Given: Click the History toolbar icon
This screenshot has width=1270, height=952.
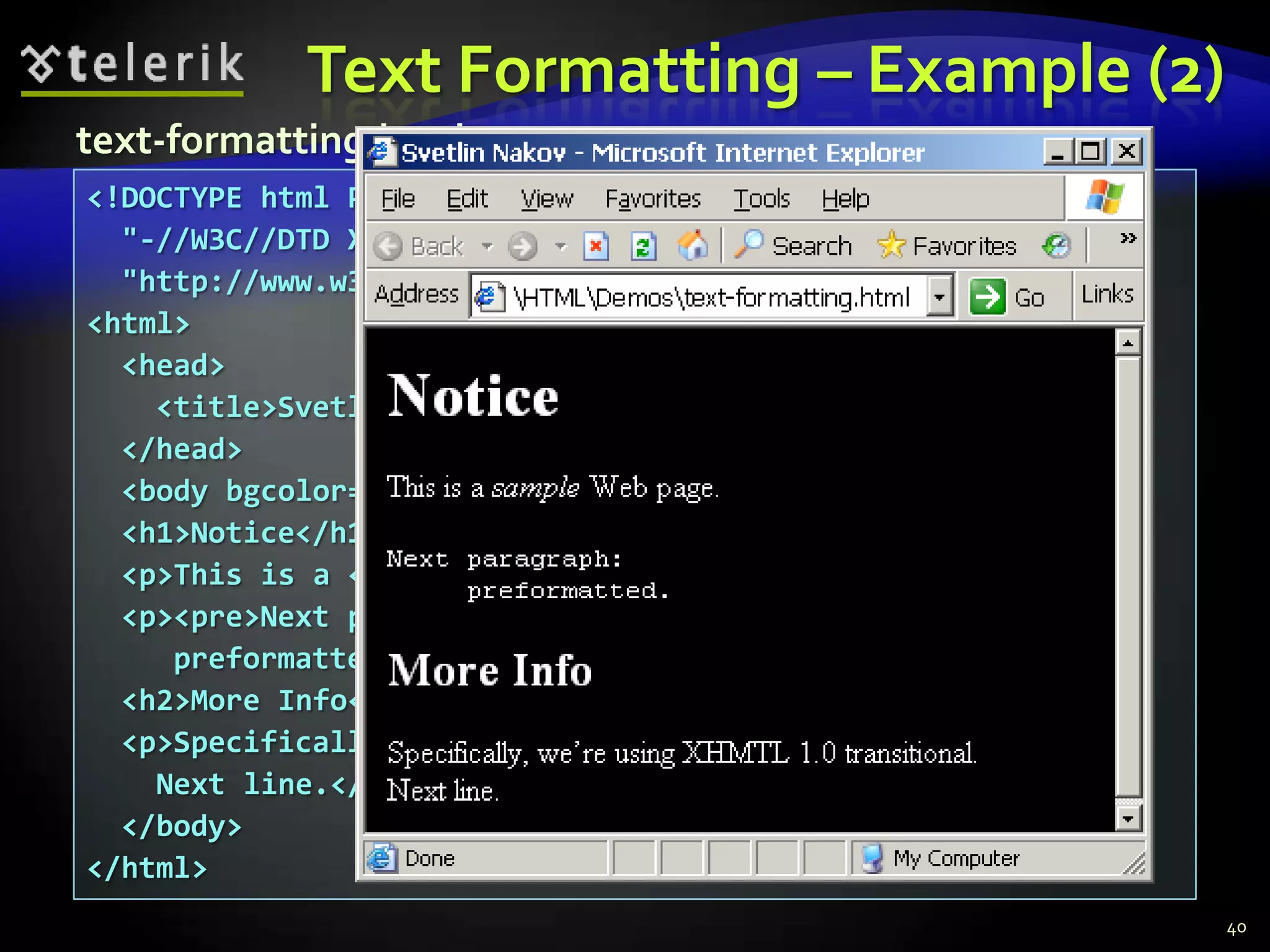Looking at the screenshot, I should (1056, 246).
